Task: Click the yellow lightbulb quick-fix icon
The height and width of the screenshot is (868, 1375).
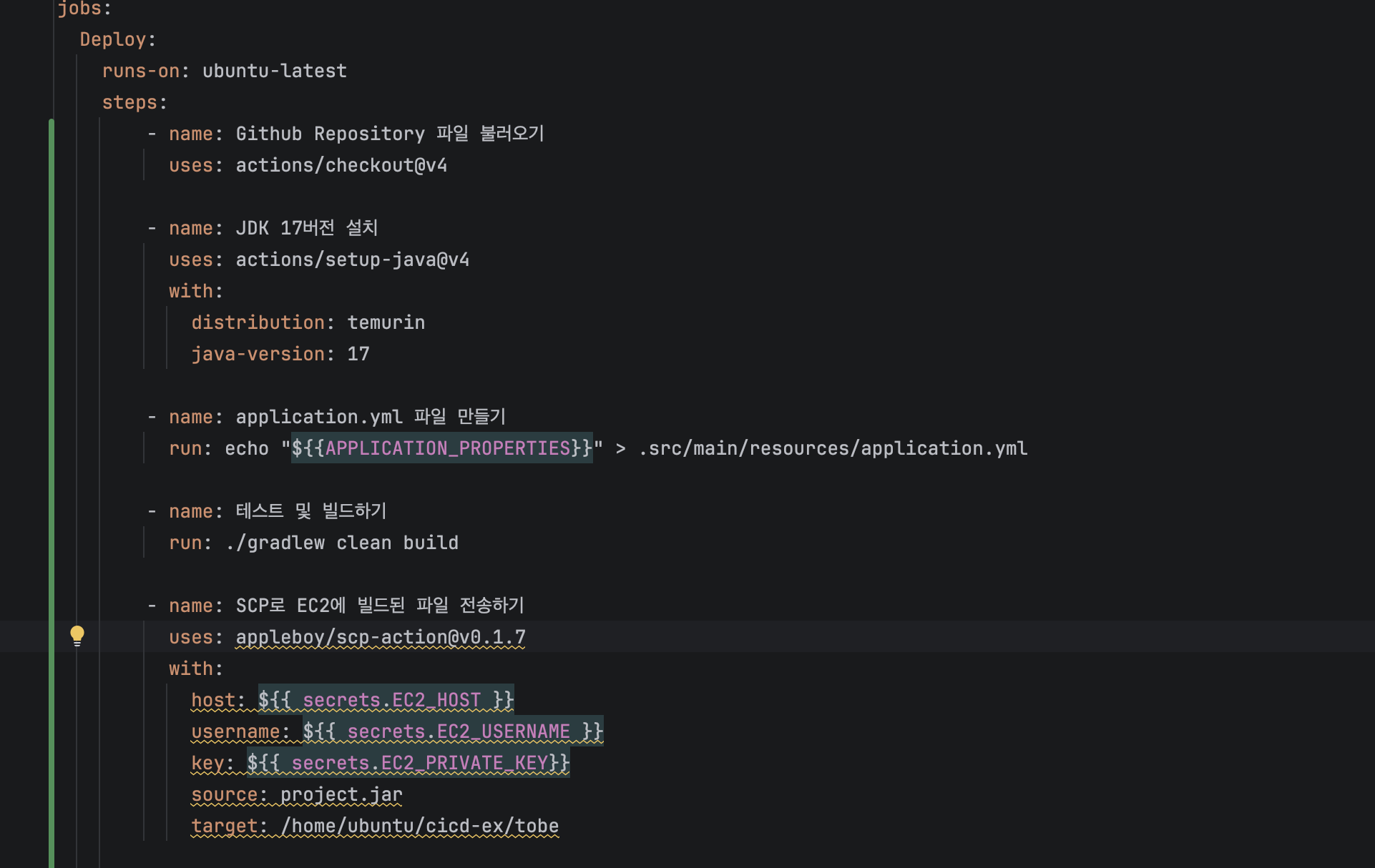Action: point(77,636)
